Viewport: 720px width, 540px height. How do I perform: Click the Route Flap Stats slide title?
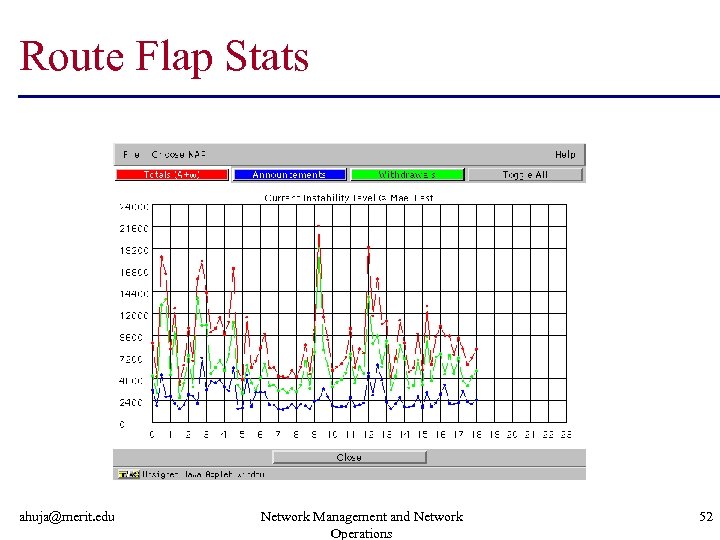(164, 57)
